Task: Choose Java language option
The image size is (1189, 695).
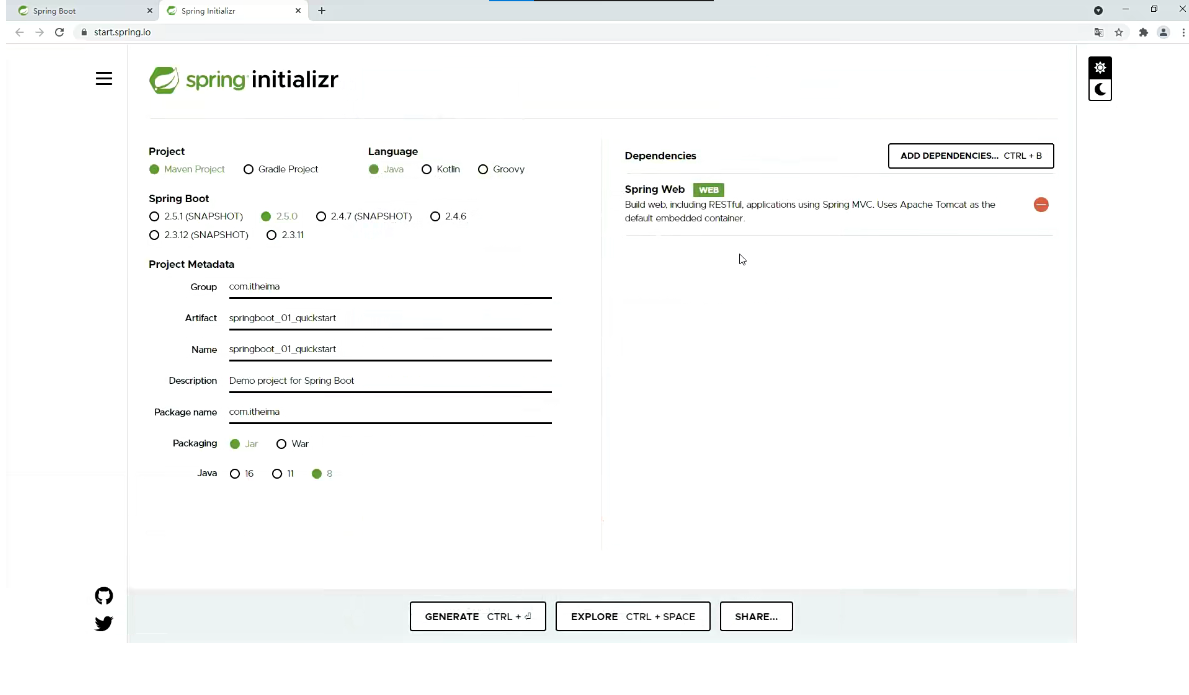Action: pyautogui.click(x=374, y=169)
